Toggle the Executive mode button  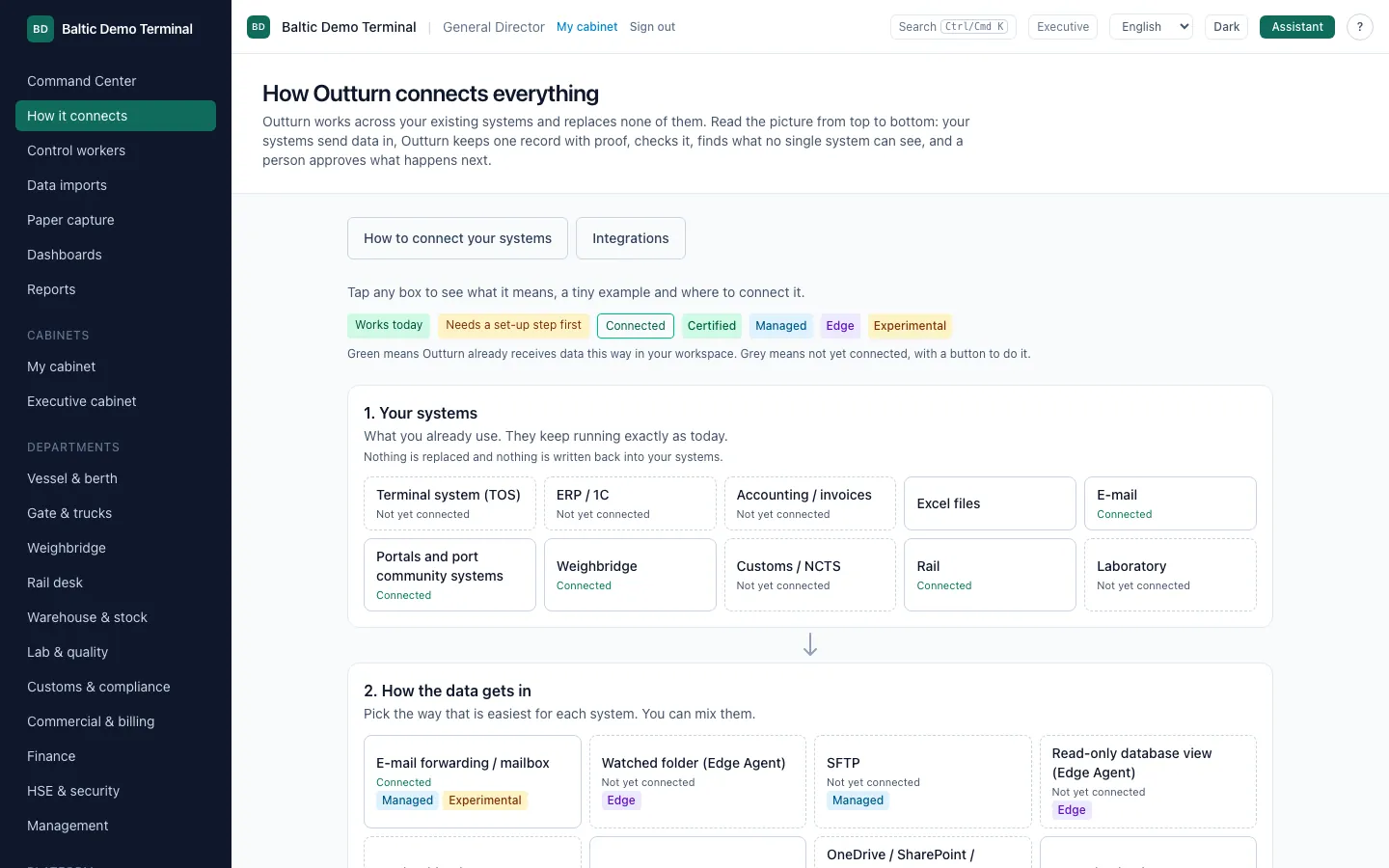1063,27
